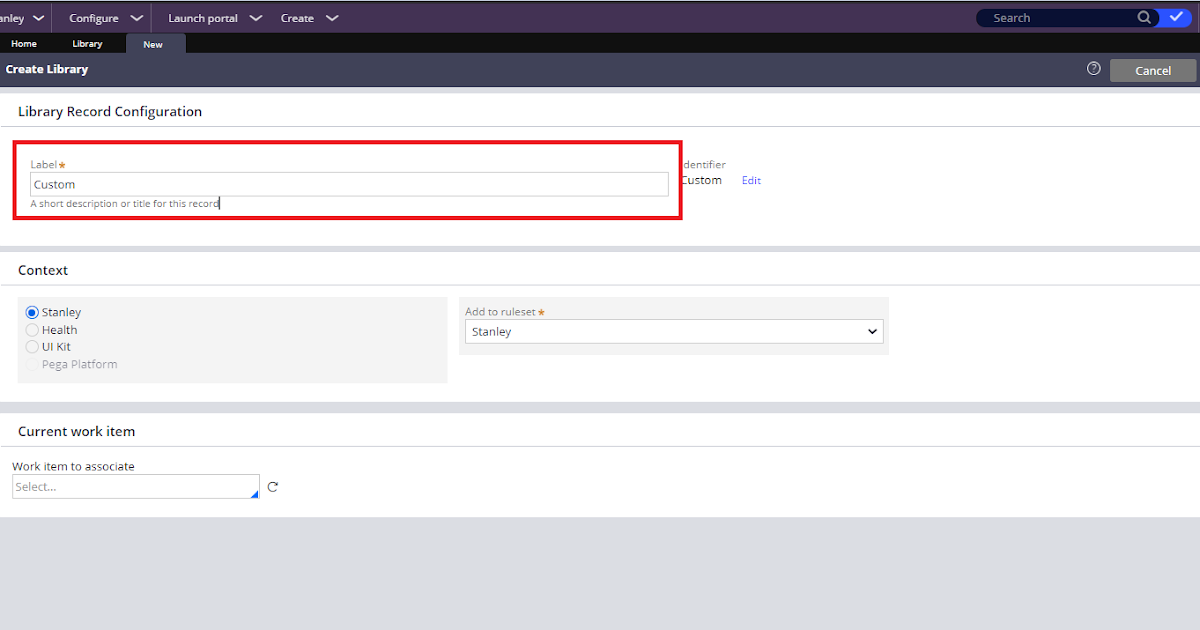Open the Create menu dropdown

click(310, 17)
